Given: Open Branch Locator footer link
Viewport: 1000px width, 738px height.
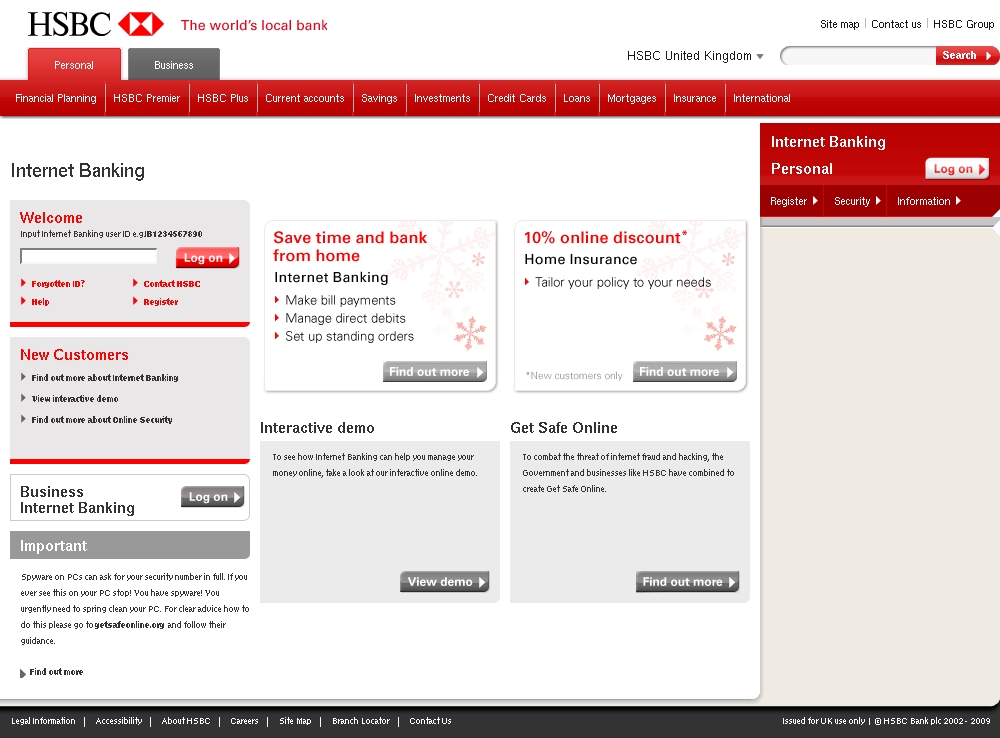Looking at the screenshot, I should [361, 721].
